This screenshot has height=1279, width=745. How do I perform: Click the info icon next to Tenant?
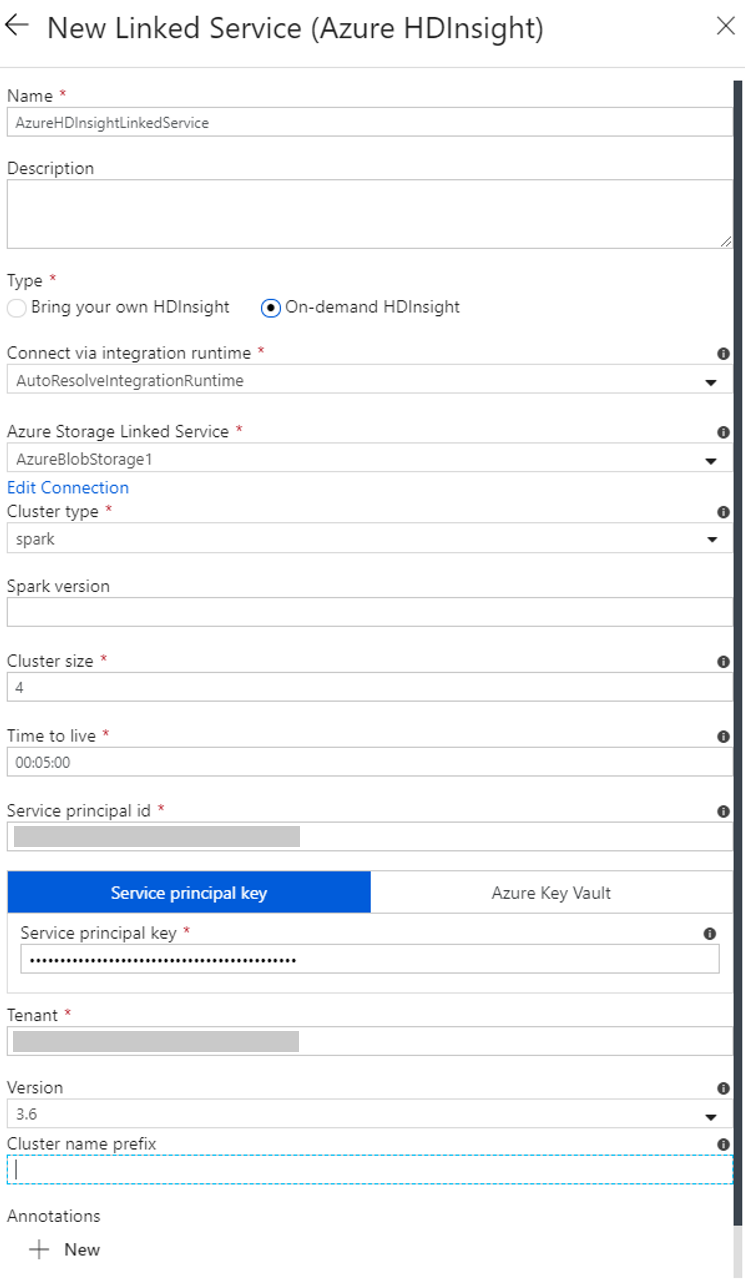click(723, 1014)
